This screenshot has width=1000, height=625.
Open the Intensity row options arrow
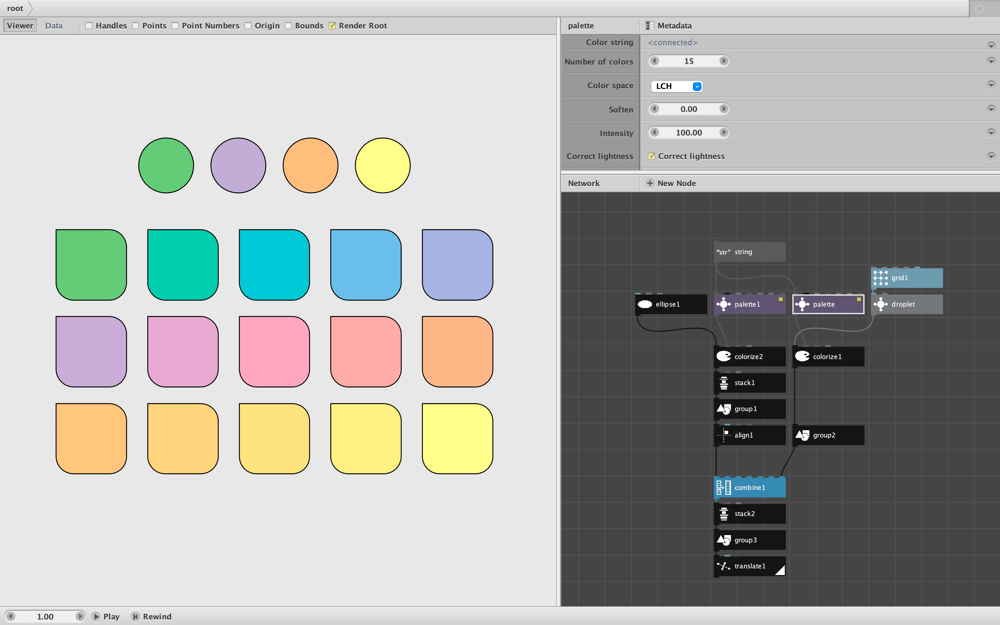pyautogui.click(x=990, y=133)
